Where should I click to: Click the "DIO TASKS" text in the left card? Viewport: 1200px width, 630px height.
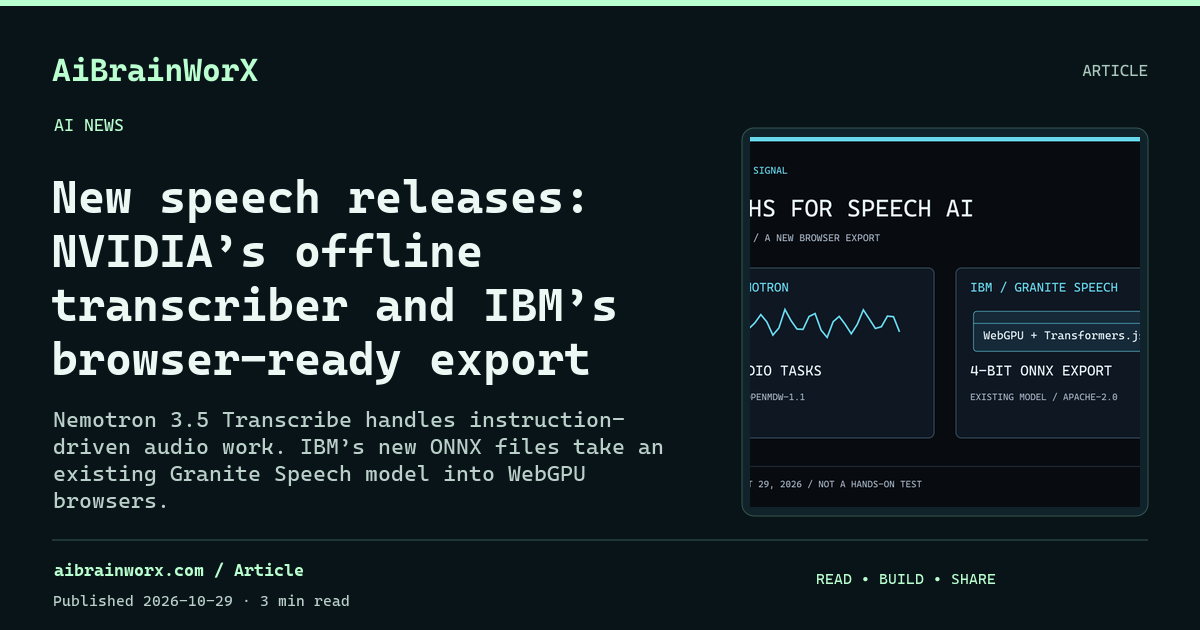(786, 370)
